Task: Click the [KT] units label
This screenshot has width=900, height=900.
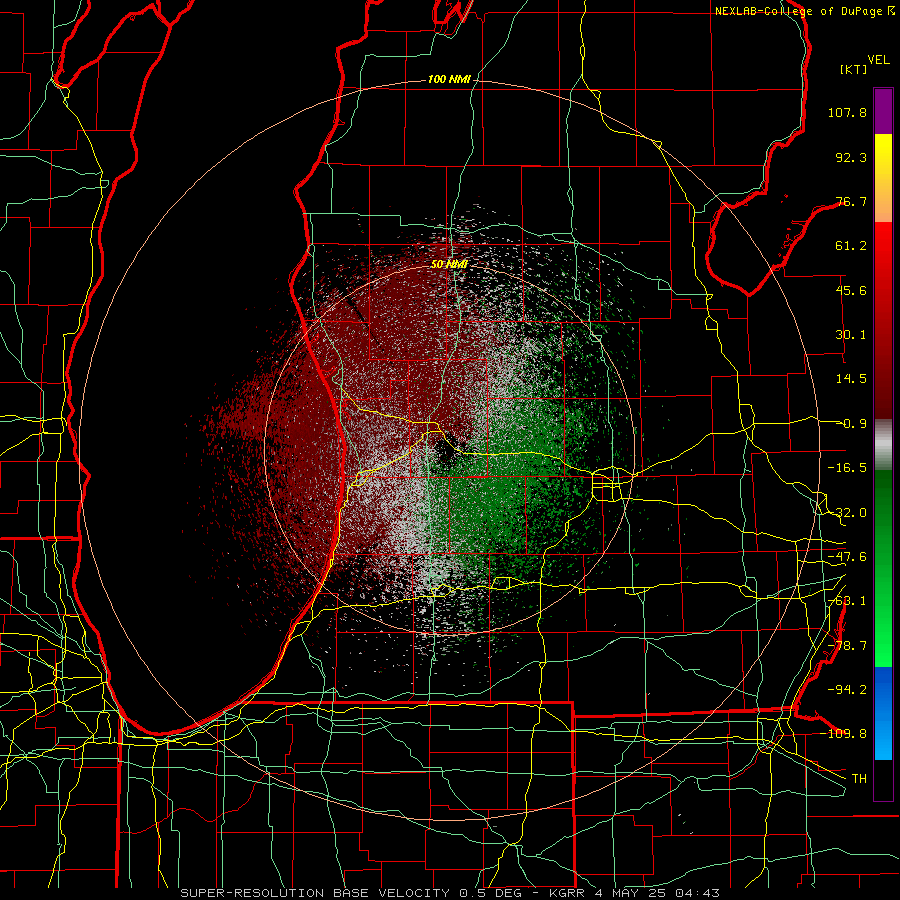Action: [x=854, y=69]
